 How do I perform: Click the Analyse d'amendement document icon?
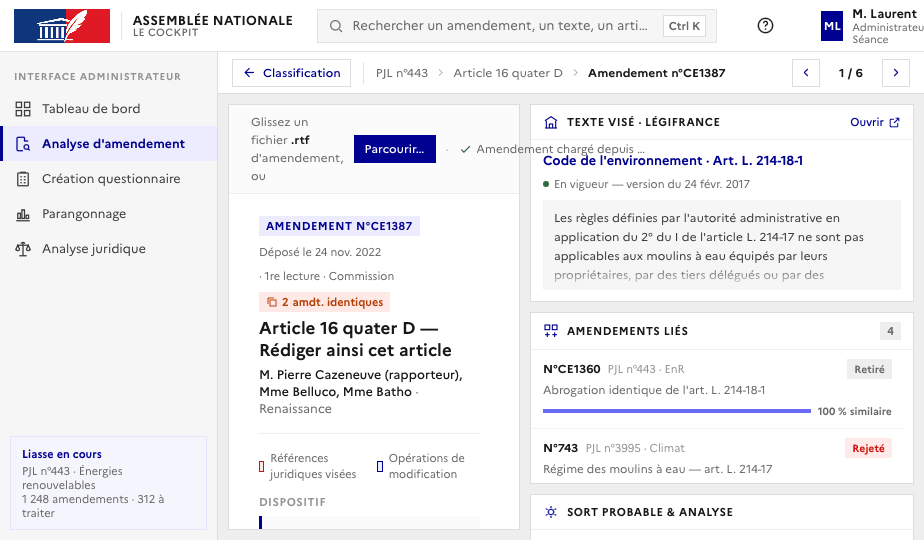23,144
